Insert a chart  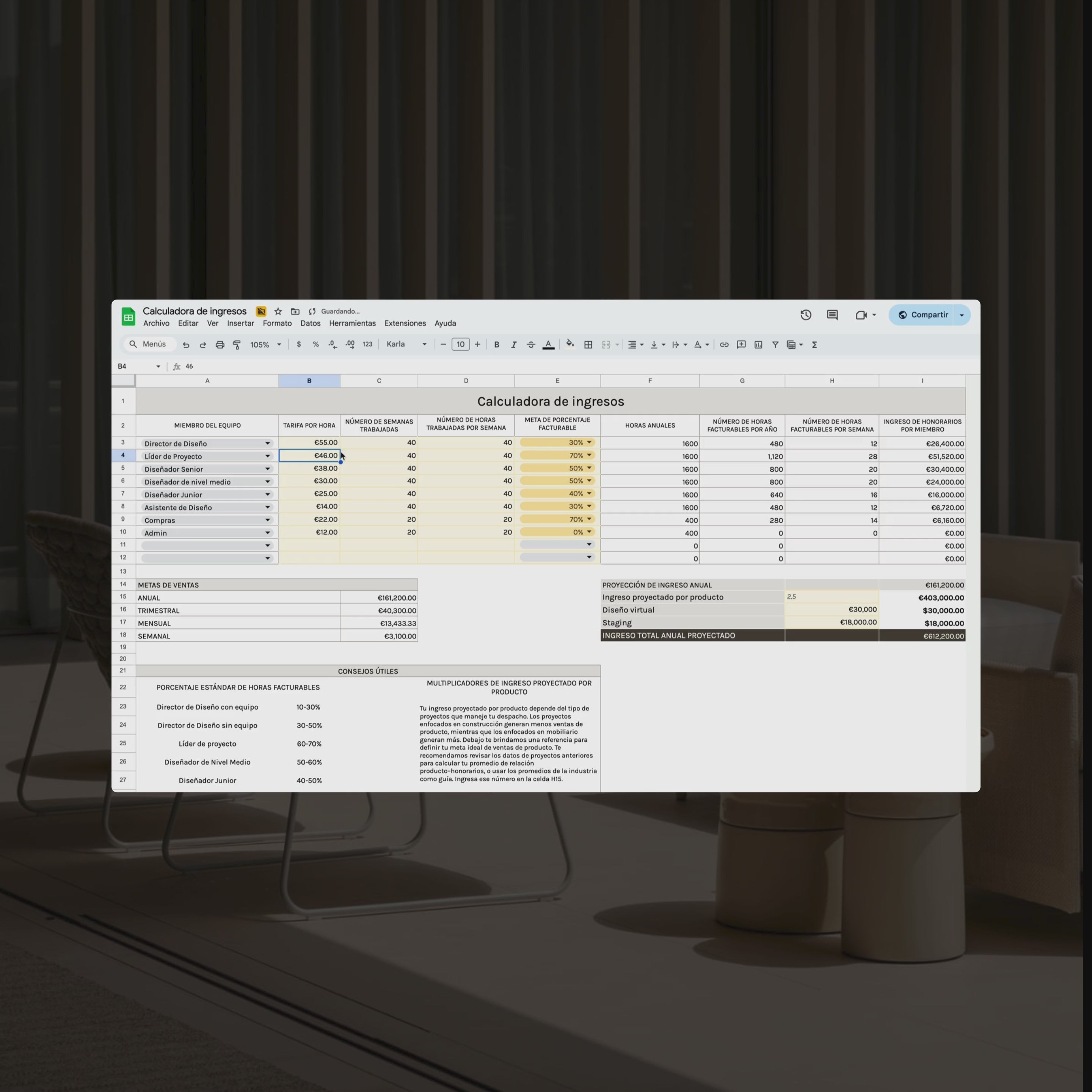[x=758, y=344]
